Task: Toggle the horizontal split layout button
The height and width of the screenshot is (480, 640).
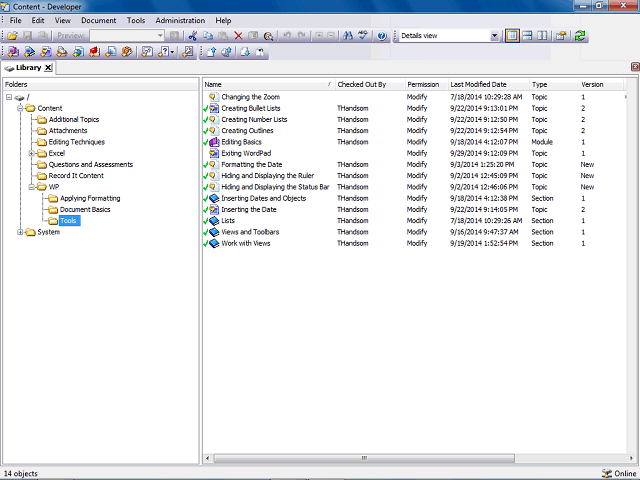Action: (x=527, y=36)
